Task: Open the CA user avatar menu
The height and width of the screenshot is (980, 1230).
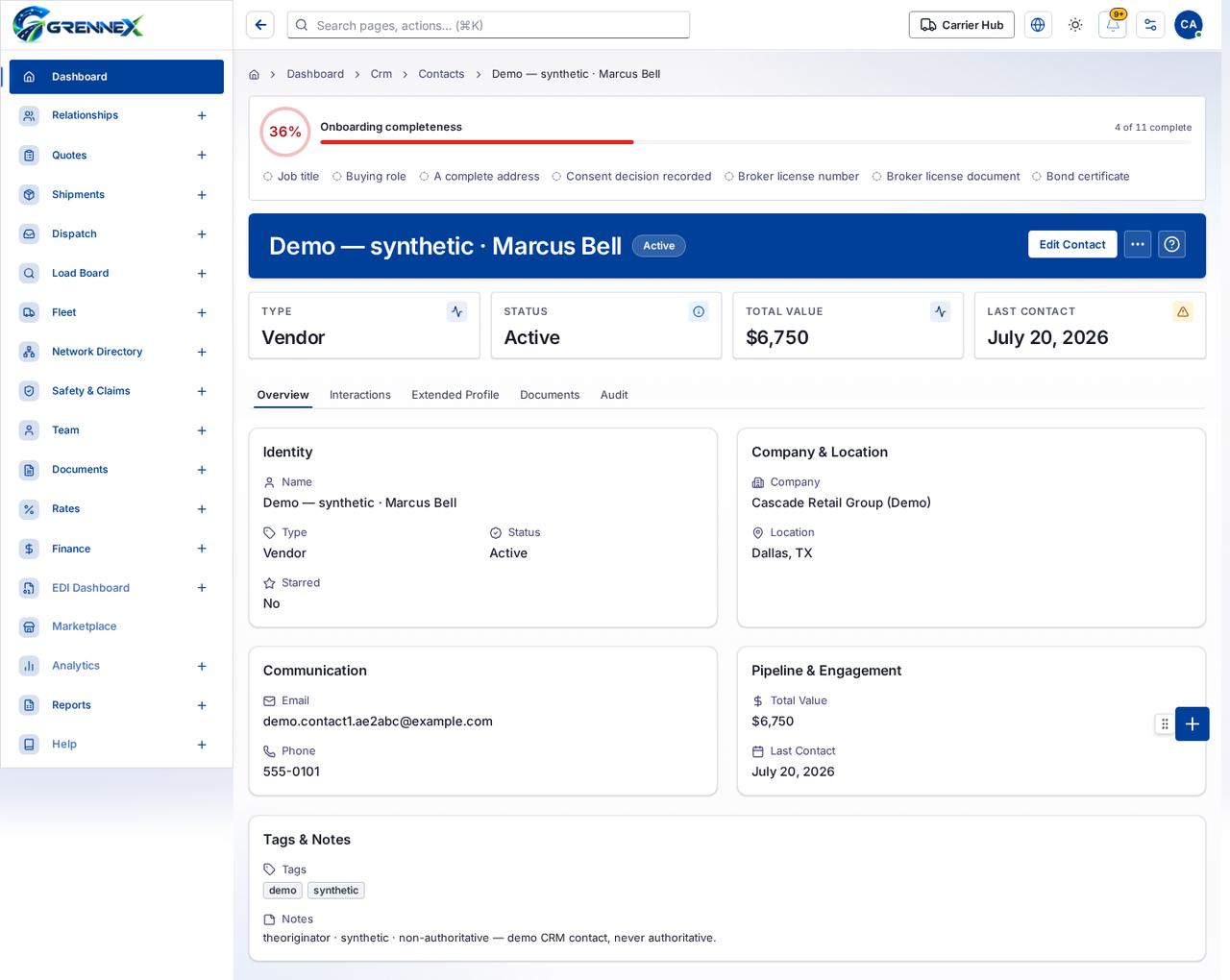Action: pyautogui.click(x=1189, y=25)
